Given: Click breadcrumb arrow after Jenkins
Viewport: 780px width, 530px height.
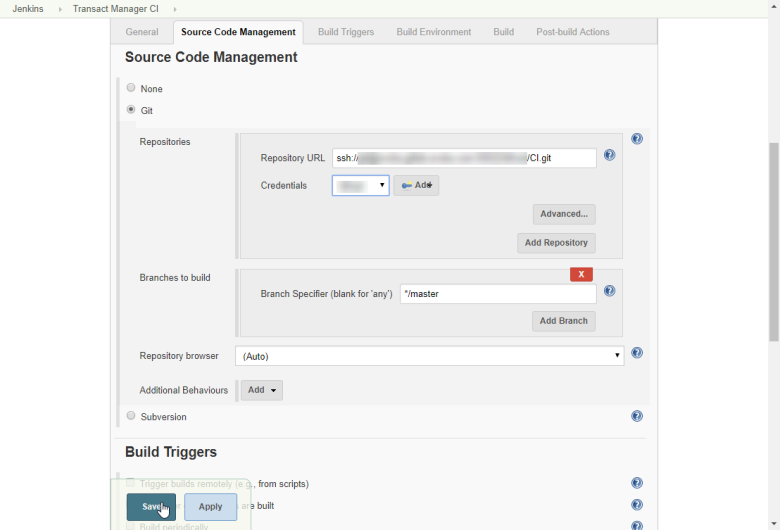Looking at the screenshot, I should (60, 9).
